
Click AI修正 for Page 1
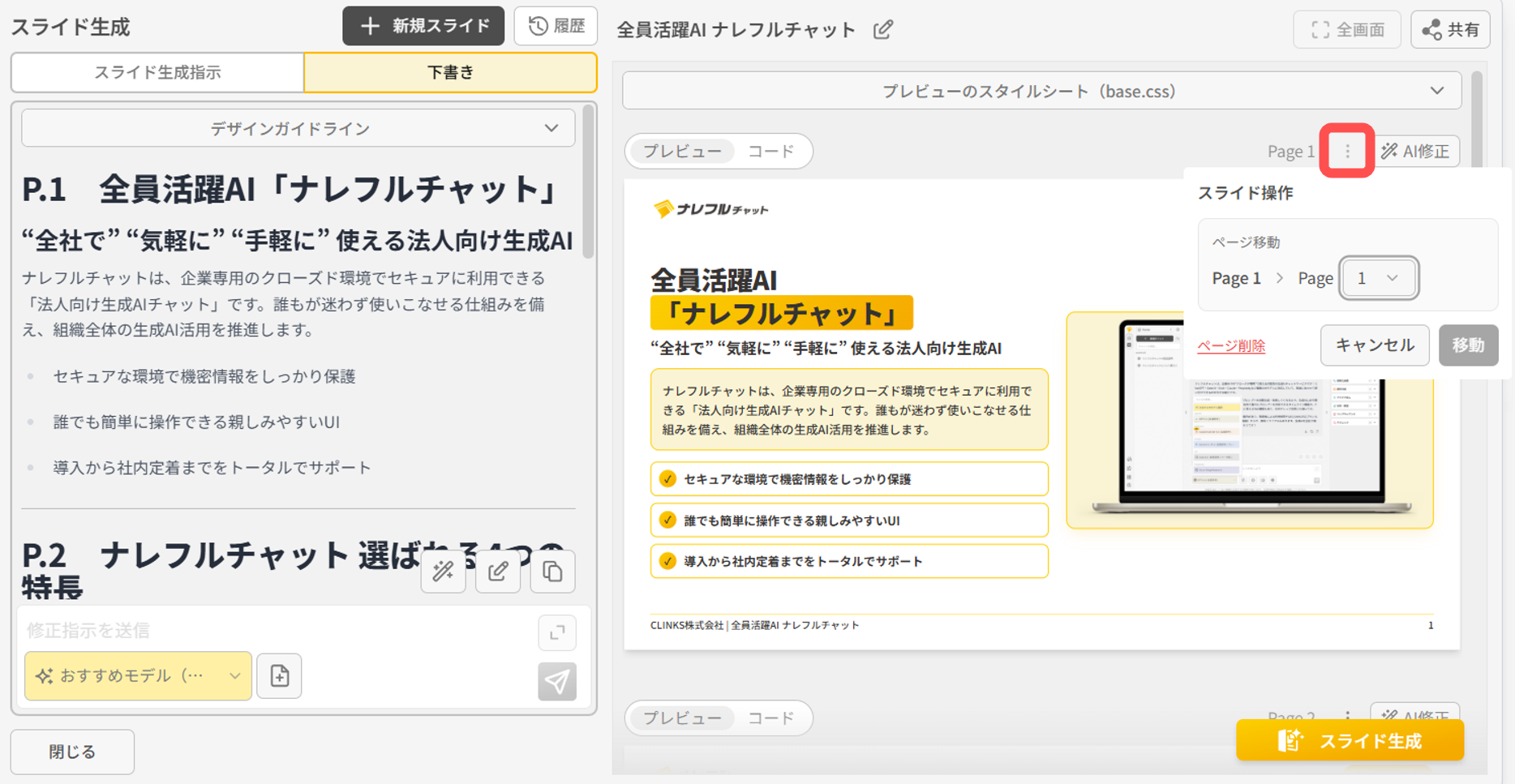tap(1416, 151)
